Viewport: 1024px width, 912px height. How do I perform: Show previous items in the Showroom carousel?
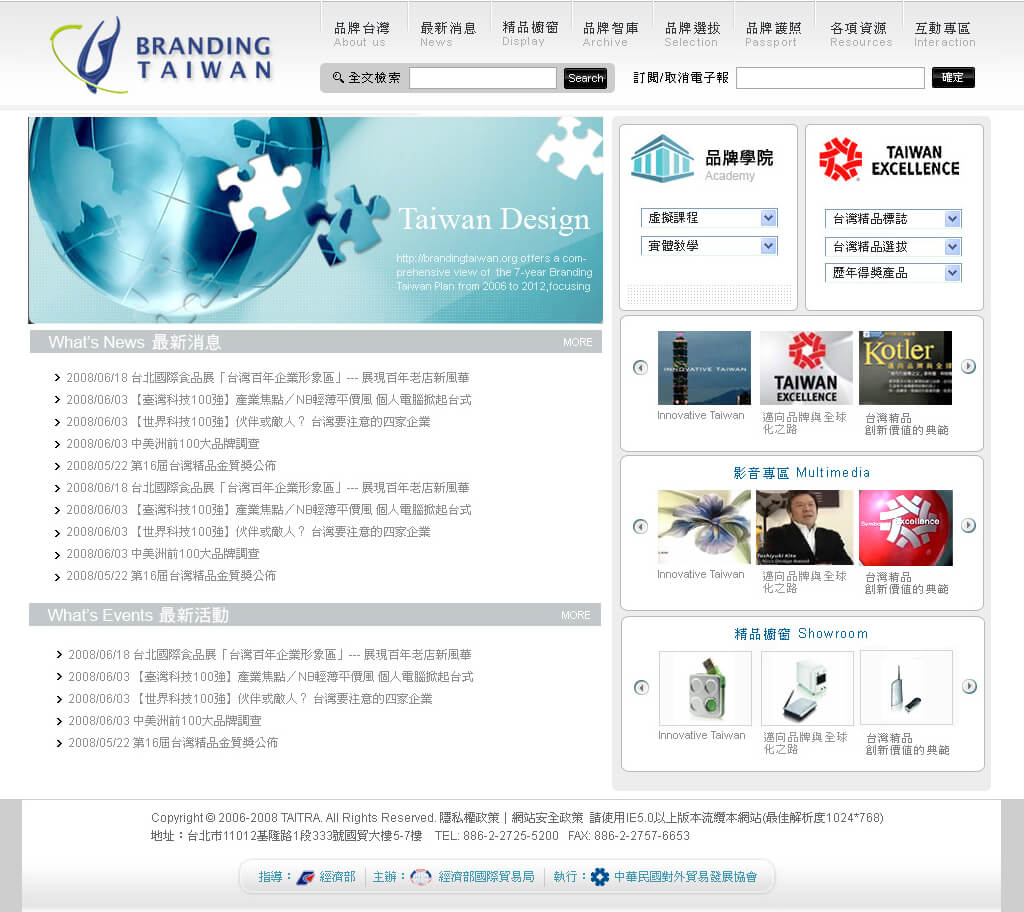tap(642, 687)
